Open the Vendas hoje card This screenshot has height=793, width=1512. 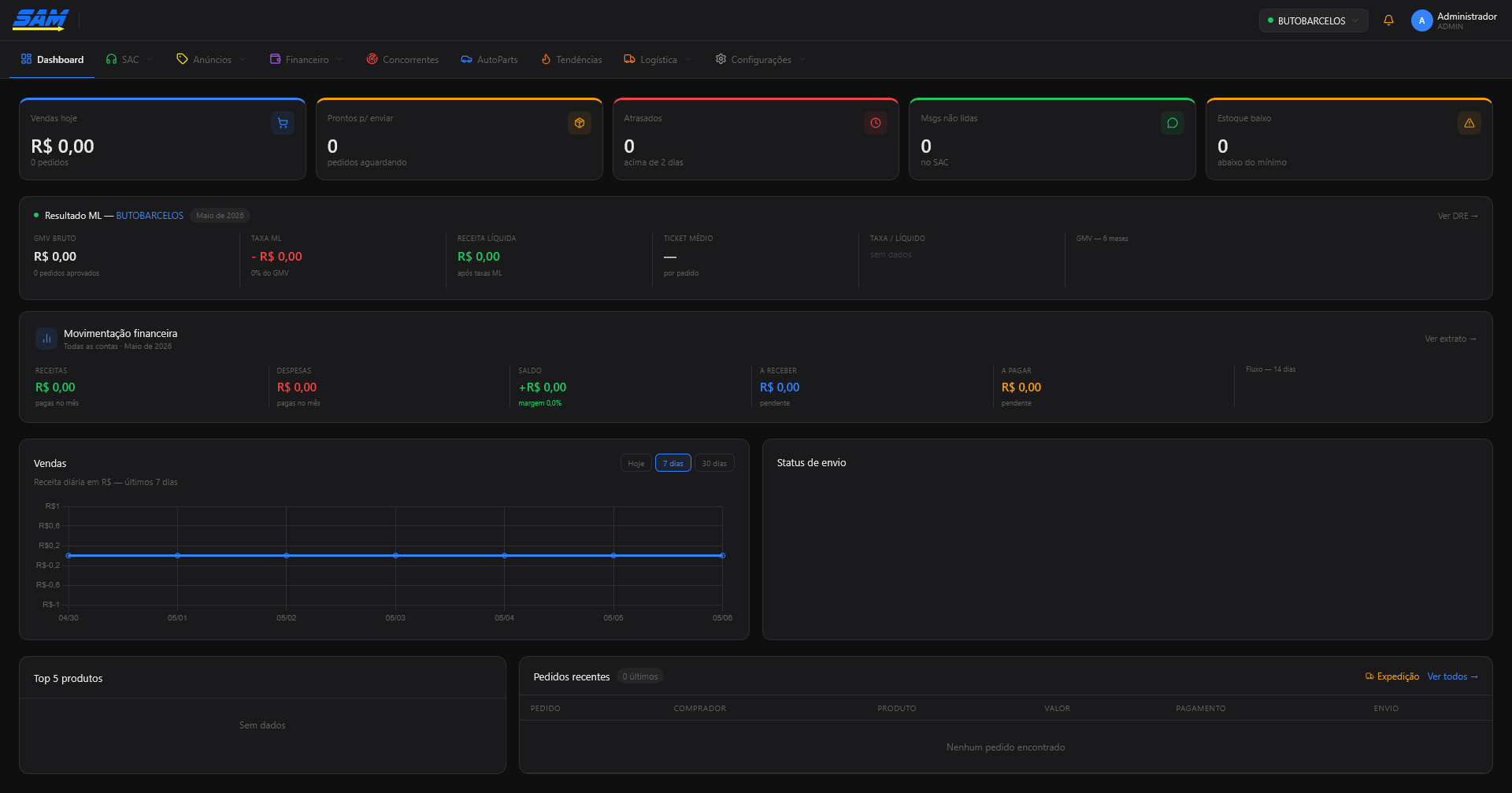pyautogui.click(x=162, y=139)
